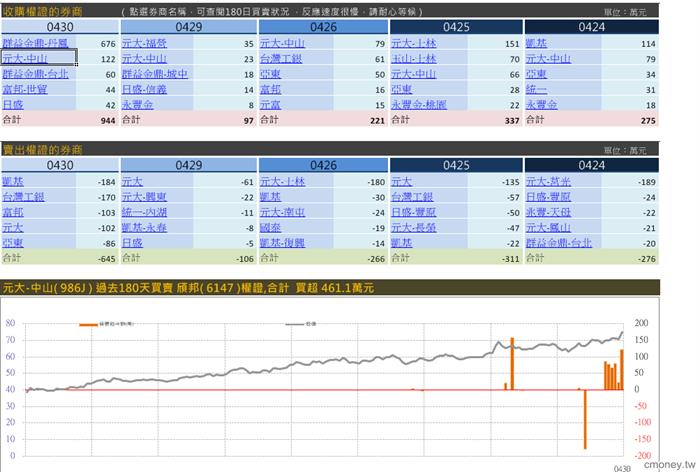This screenshot has width=700, height=472.
Task: Click seller 元大 link valued -102
Action: click(13, 227)
